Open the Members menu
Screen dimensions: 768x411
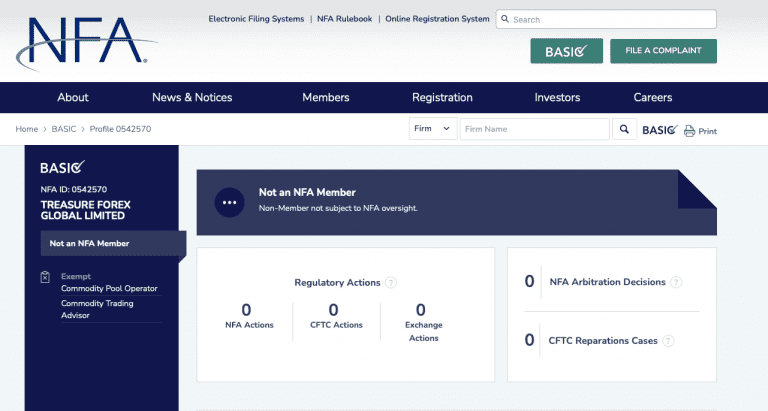[326, 97]
